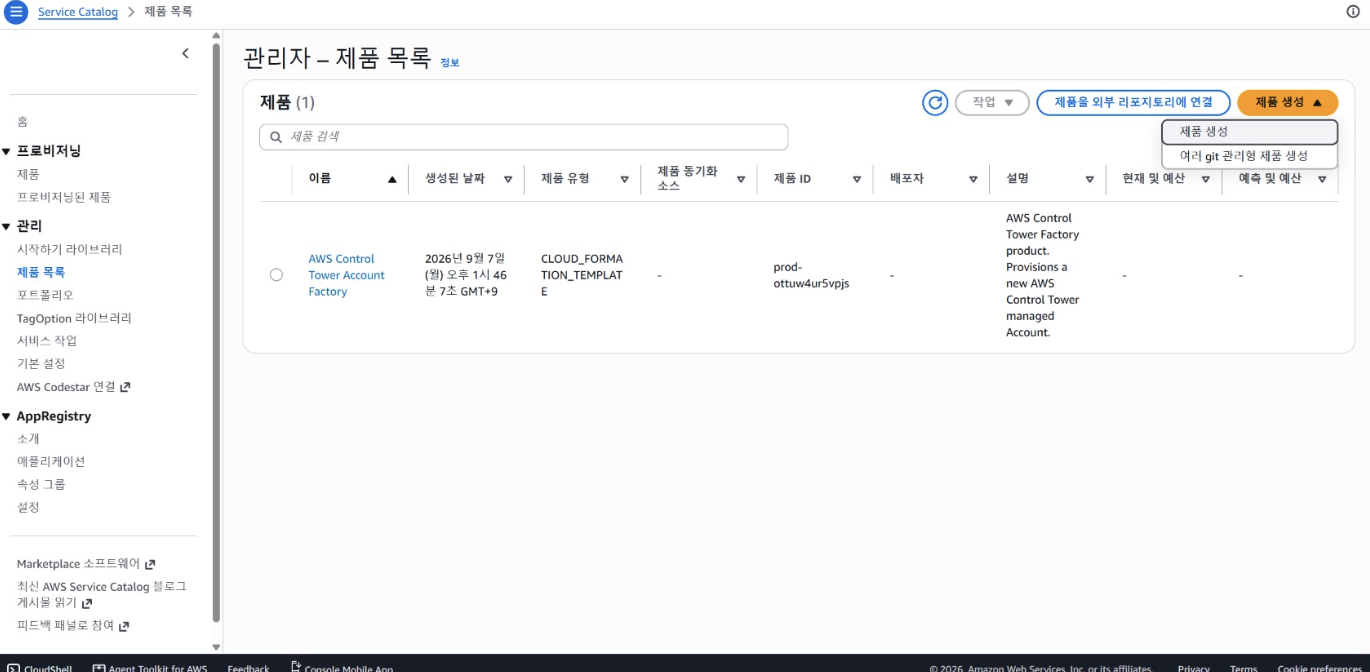Open the Privacy footer link

(x=1193, y=668)
